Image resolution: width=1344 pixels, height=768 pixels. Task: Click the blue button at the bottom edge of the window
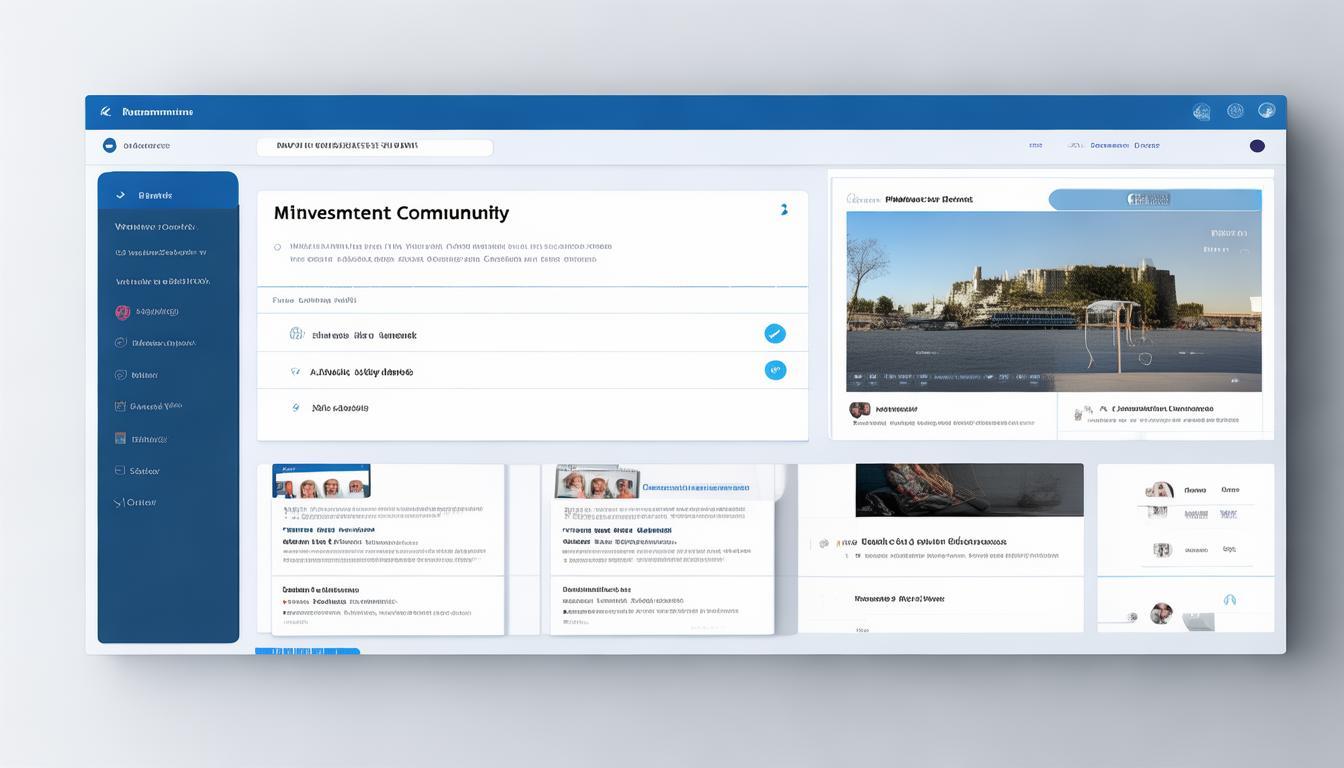click(307, 651)
